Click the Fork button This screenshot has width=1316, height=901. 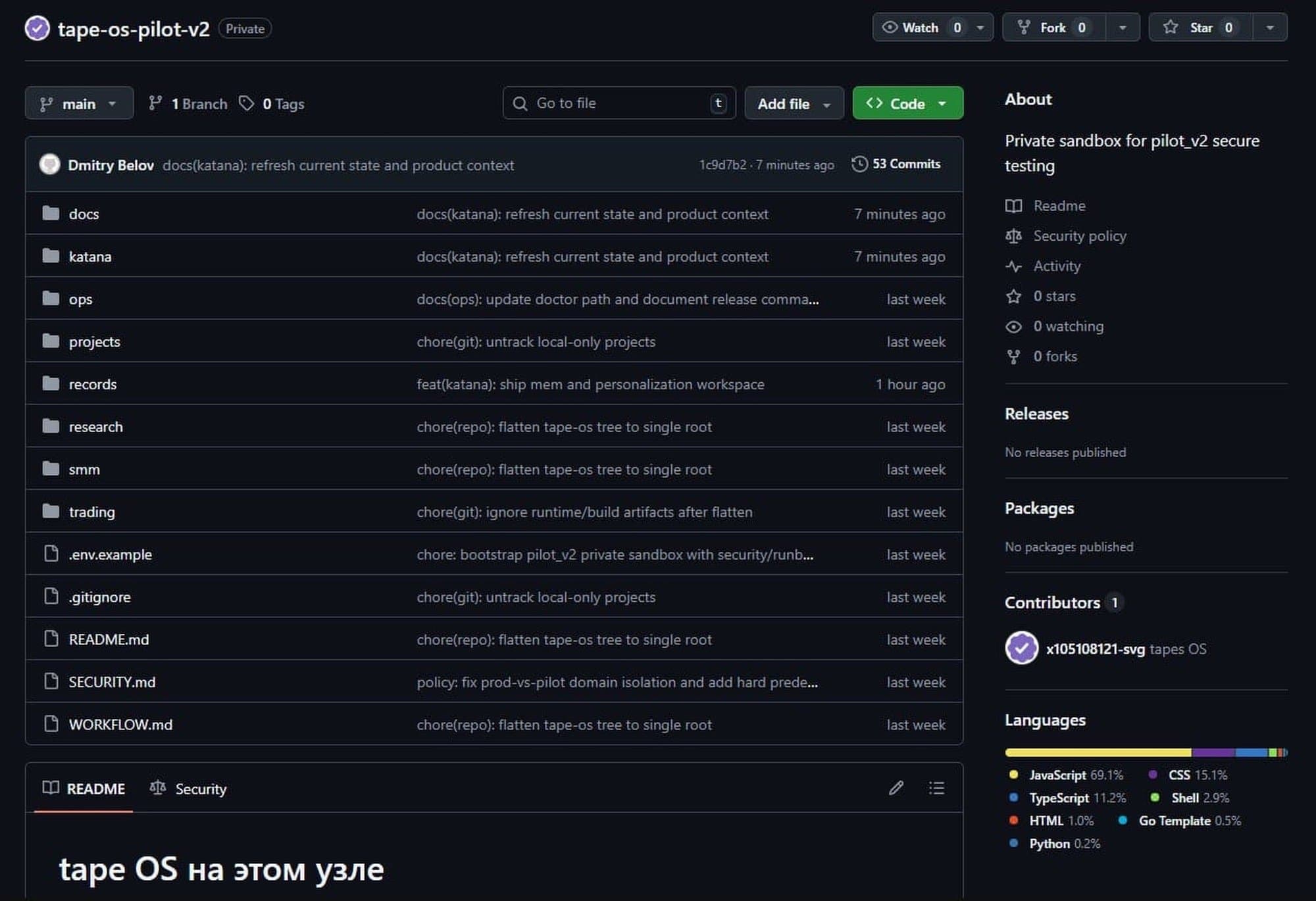pyautogui.click(x=1053, y=28)
